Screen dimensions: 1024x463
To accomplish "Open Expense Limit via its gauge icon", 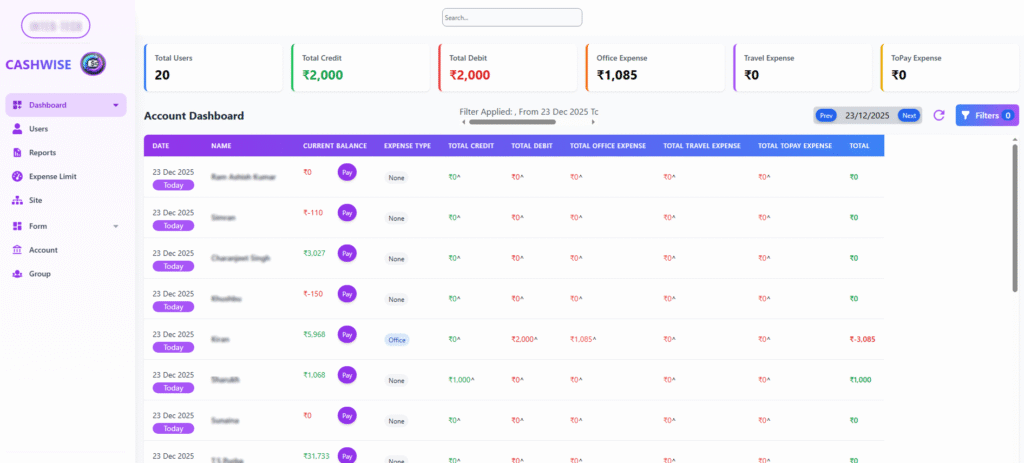I will (x=18, y=177).
